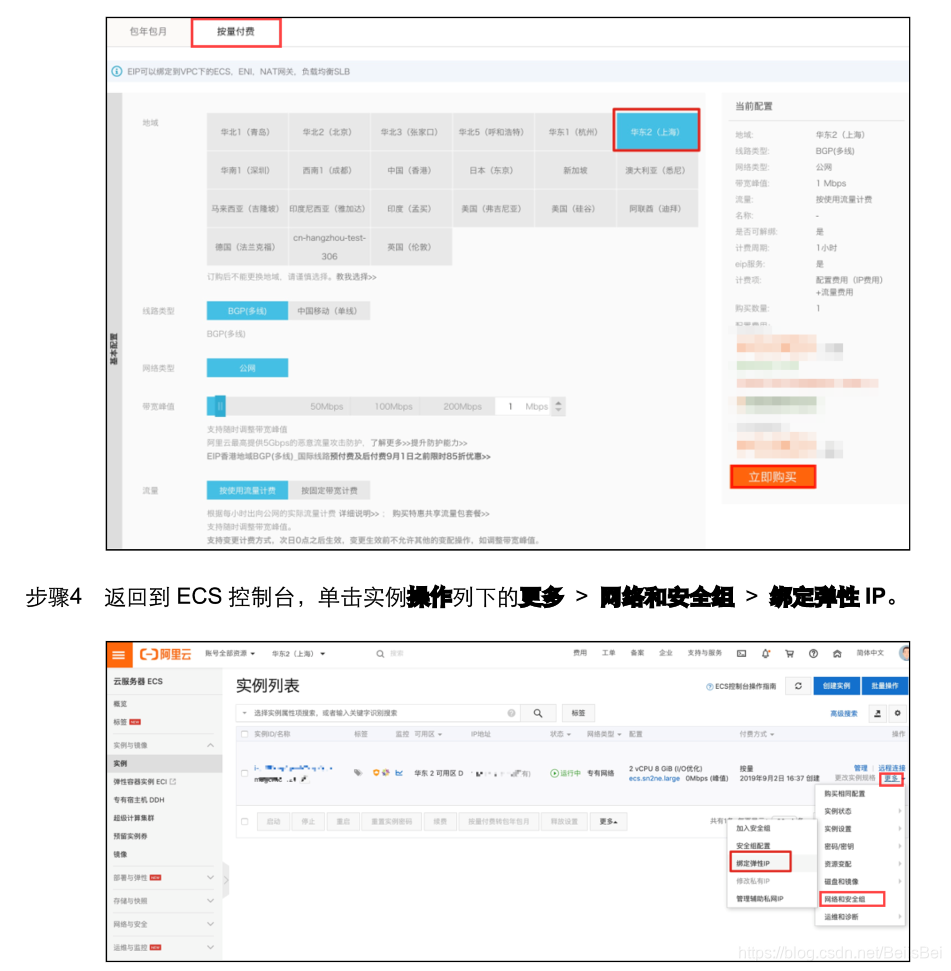The width and height of the screenshot is (951, 971).
Task: Select 按固定带宽计费 billing option
Action: pyautogui.click(x=329, y=490)
